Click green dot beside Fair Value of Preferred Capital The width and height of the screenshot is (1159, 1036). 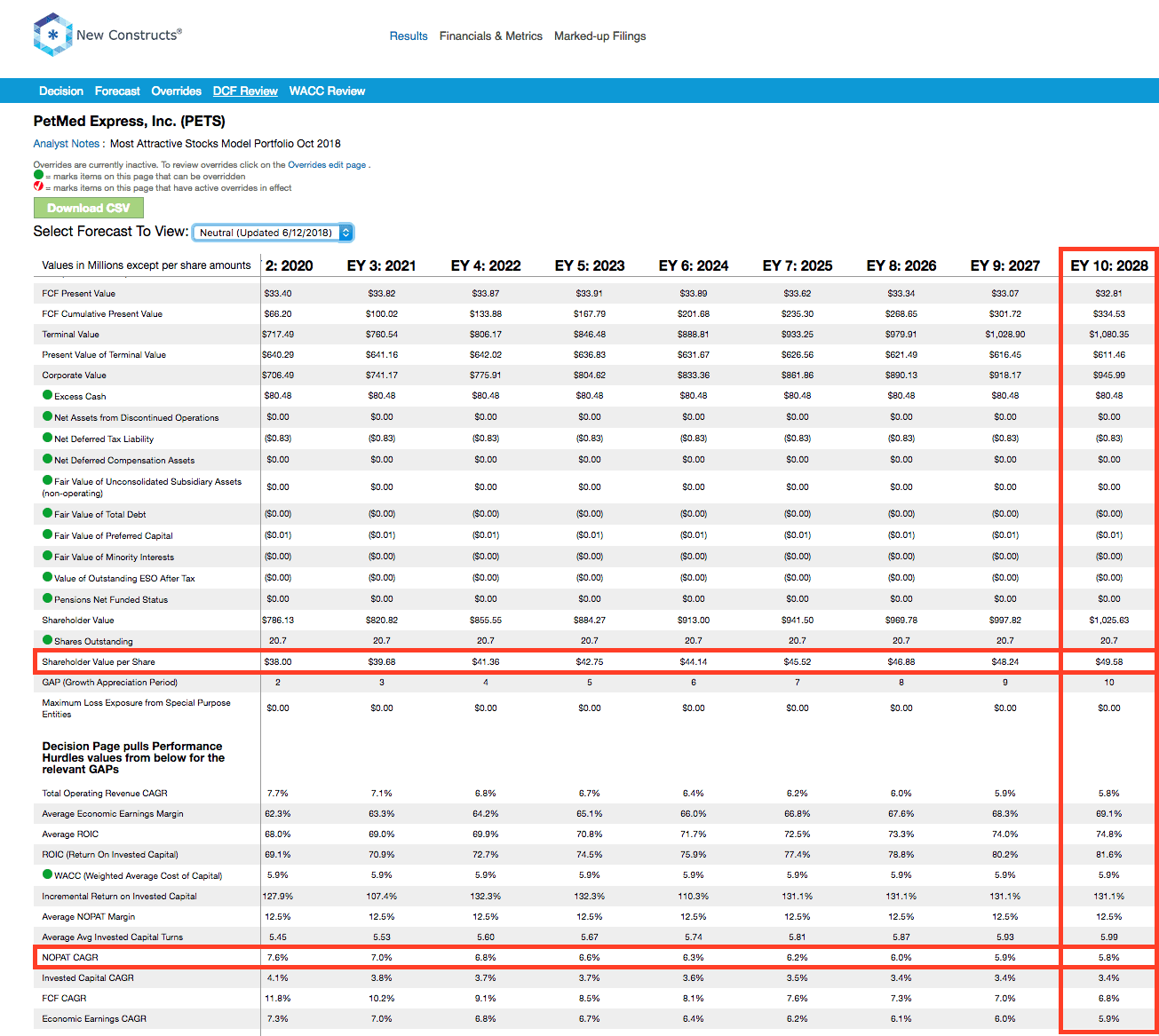[x=48, y=534]
